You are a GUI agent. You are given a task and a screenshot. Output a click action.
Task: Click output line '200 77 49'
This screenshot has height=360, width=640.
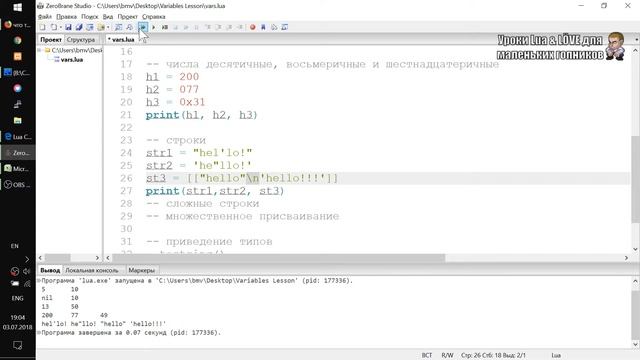pos(74,315)
